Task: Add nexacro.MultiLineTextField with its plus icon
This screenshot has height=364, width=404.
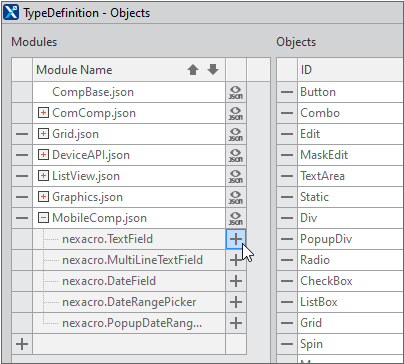Action: [236, 260]
